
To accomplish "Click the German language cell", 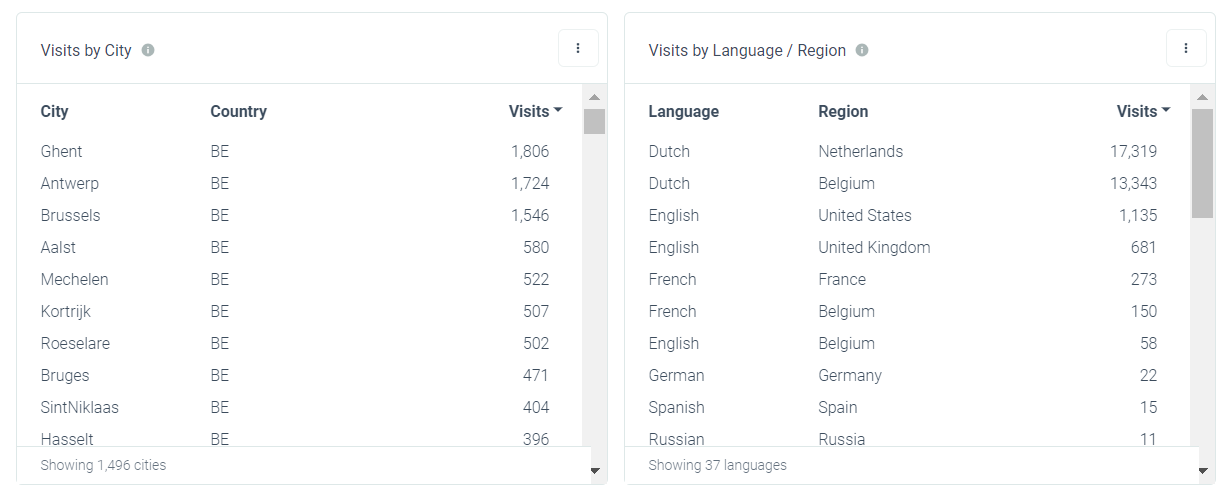I will click(676, 375).
